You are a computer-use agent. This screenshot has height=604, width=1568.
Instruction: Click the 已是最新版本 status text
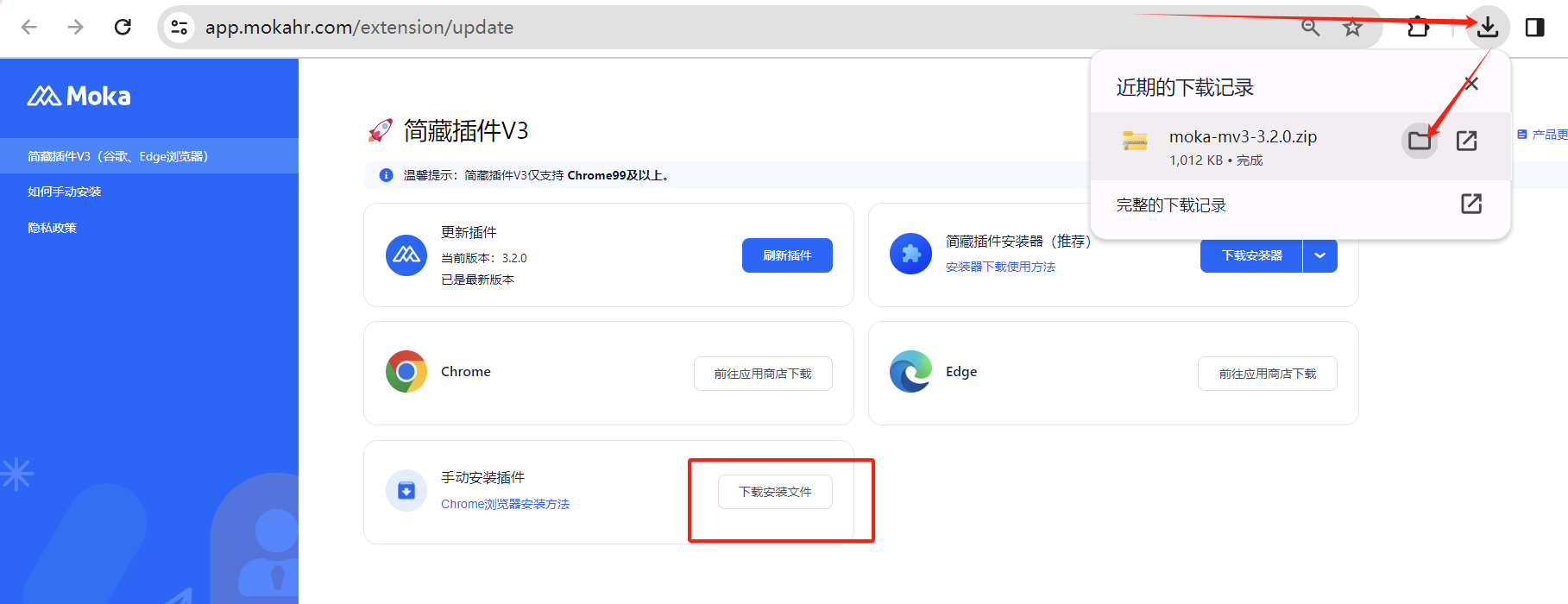(477, 280)
